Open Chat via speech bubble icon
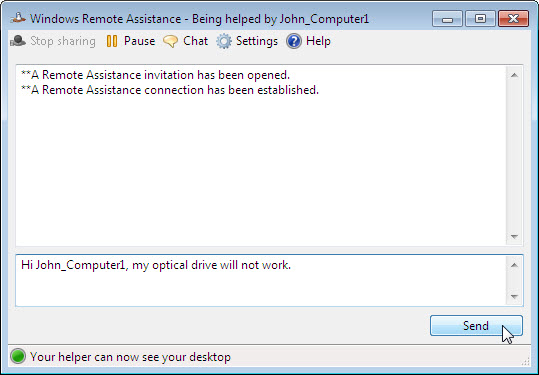 170,41
